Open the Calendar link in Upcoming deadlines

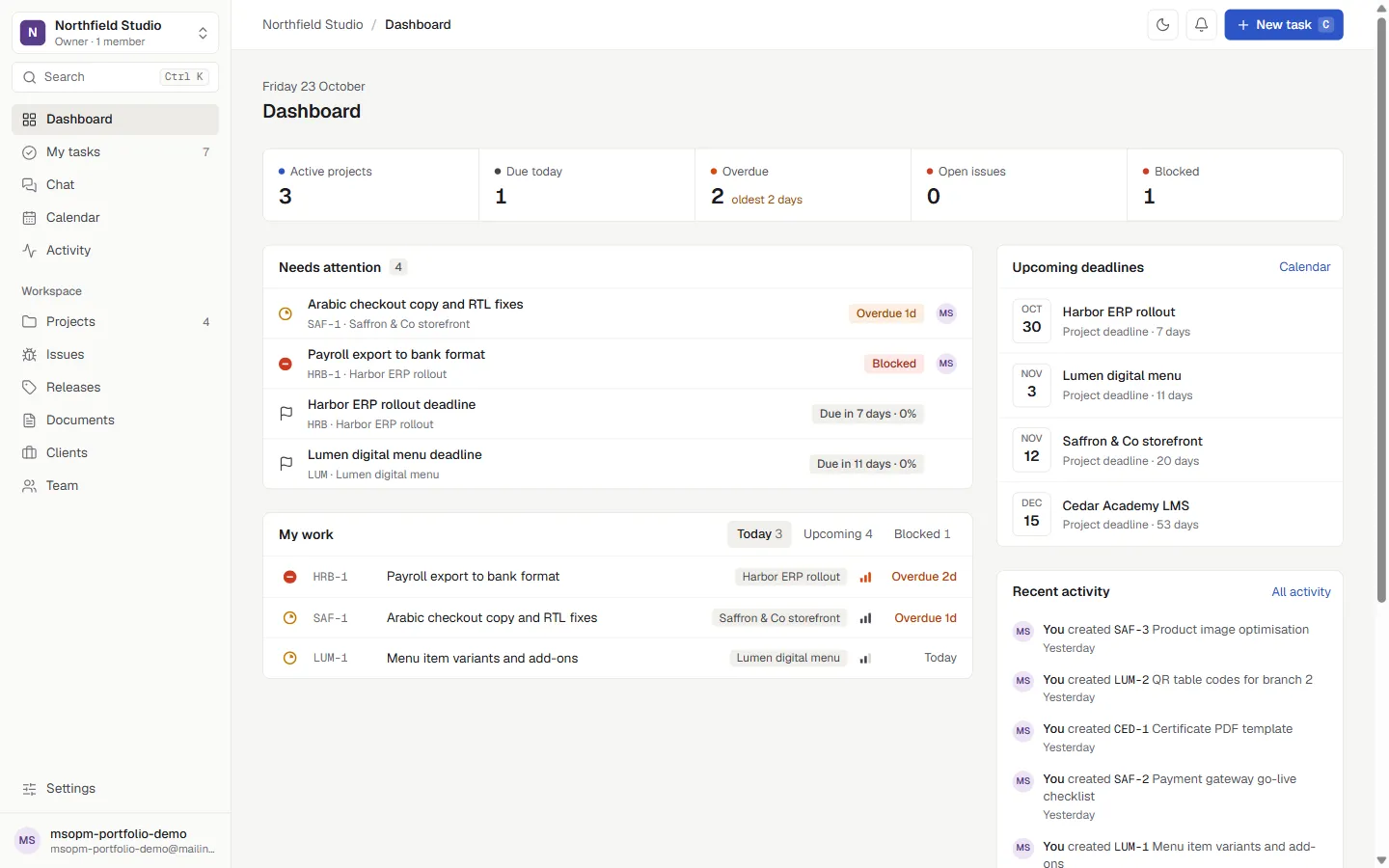1304,267
